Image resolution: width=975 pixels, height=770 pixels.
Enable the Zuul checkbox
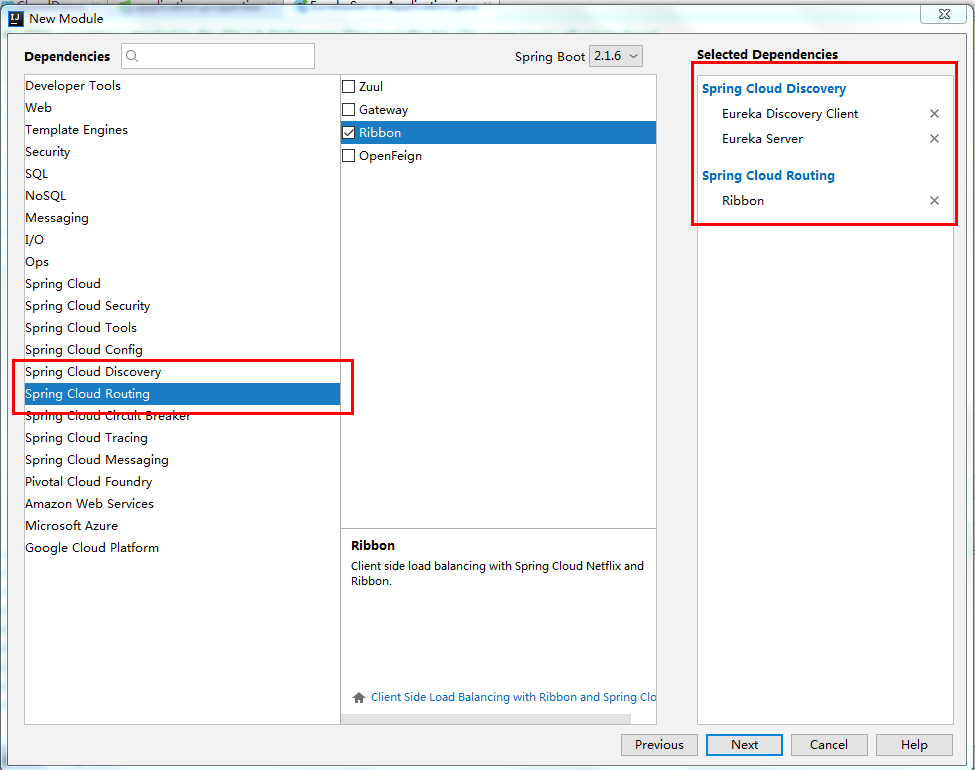349,87
